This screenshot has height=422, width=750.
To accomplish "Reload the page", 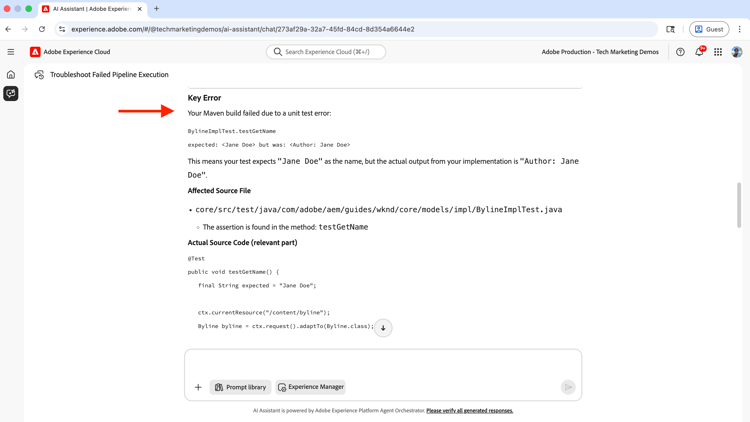I will 42,29.
